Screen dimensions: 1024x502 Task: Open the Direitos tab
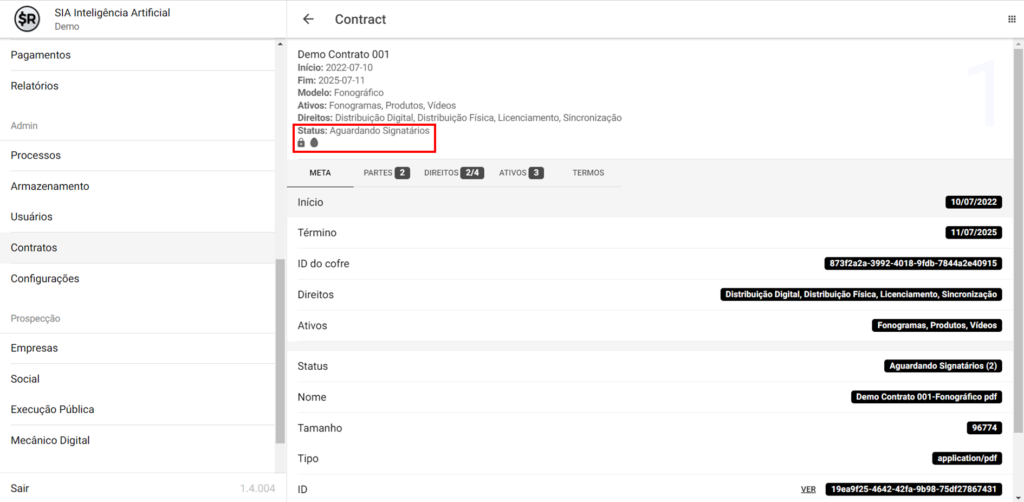click(x=453, y=173)
